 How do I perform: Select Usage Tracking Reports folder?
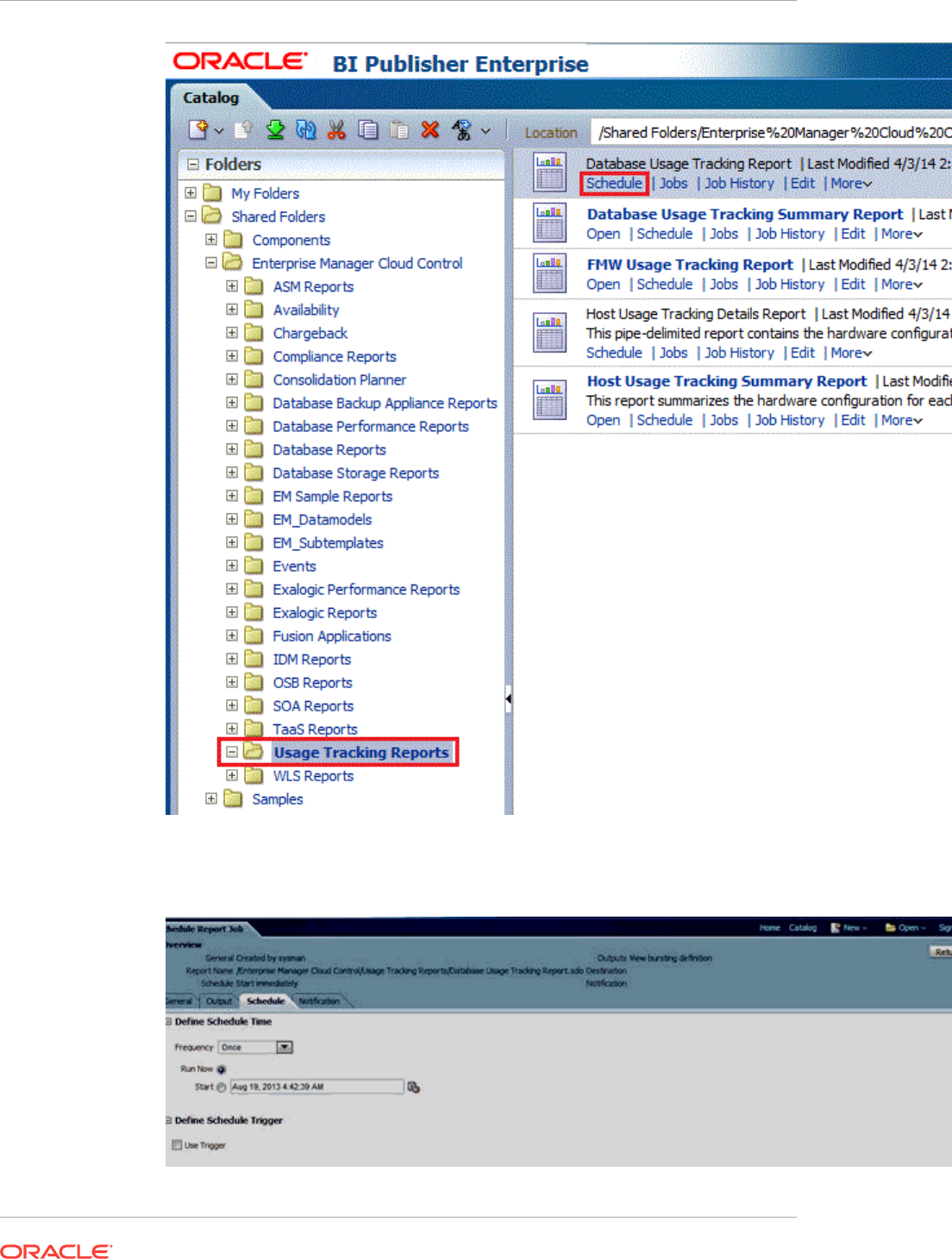tap(361, 752)
